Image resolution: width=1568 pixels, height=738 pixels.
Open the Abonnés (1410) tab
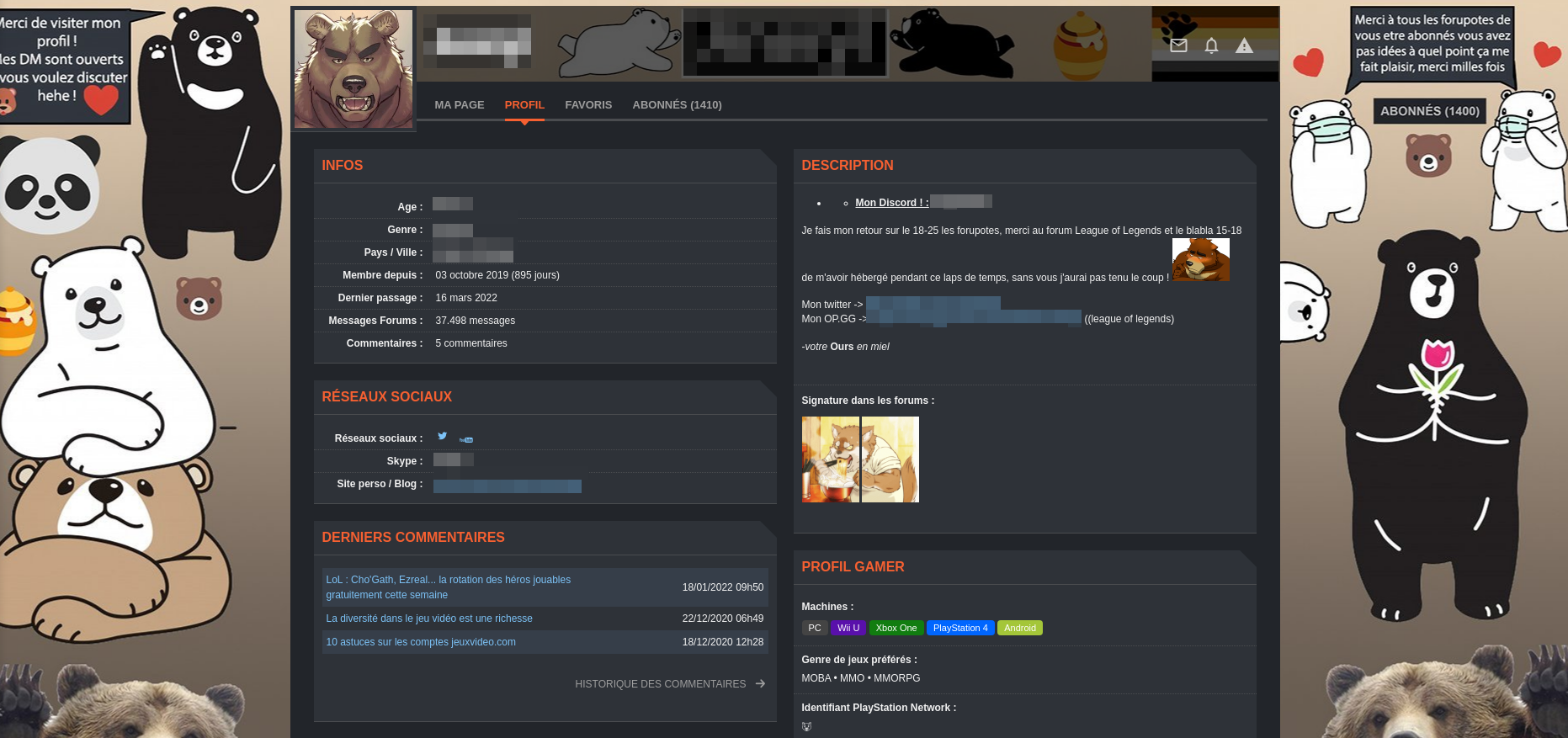pos(677,105)
